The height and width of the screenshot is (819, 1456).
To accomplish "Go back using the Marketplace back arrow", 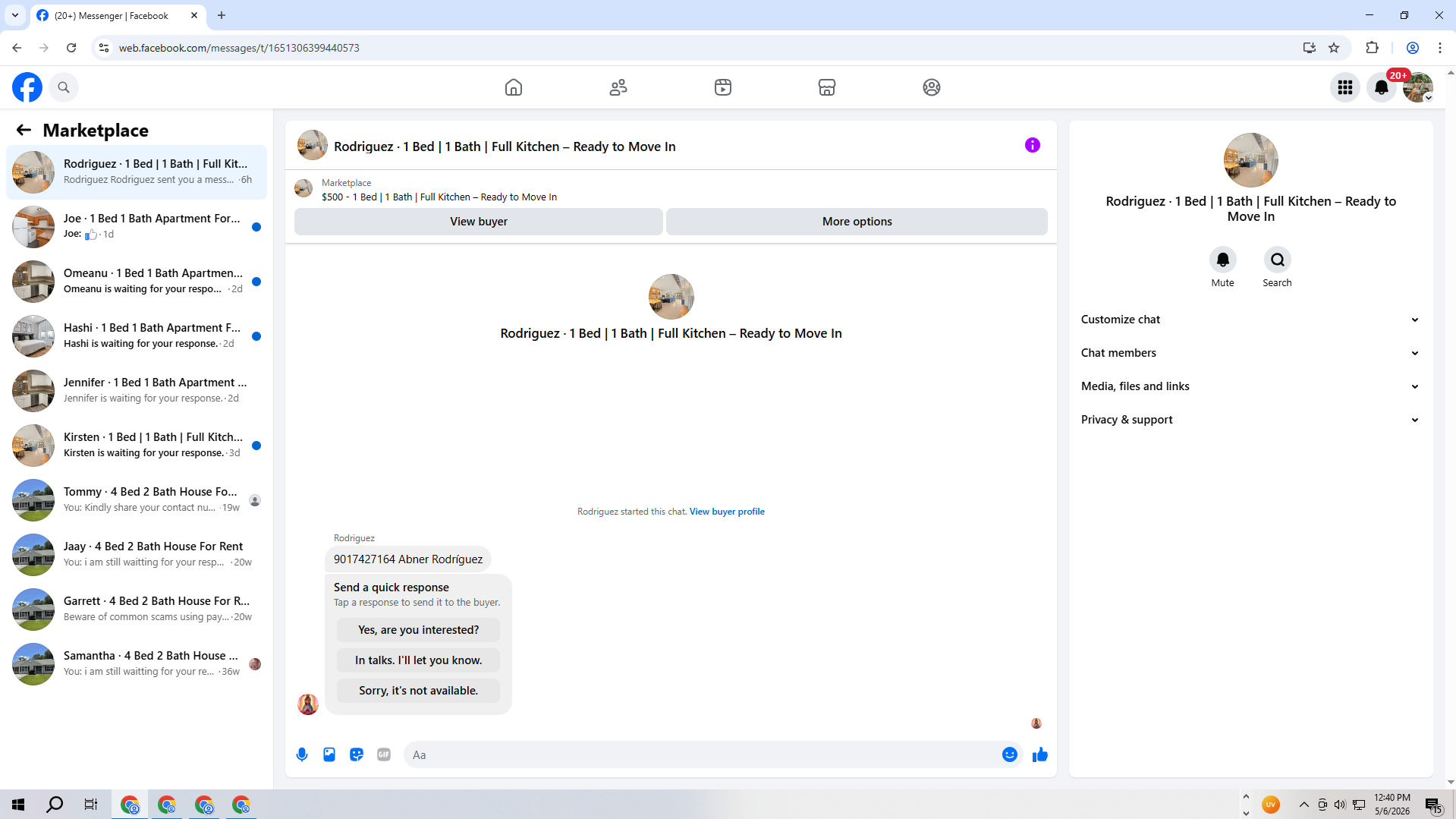I will [x=24, y=130].
